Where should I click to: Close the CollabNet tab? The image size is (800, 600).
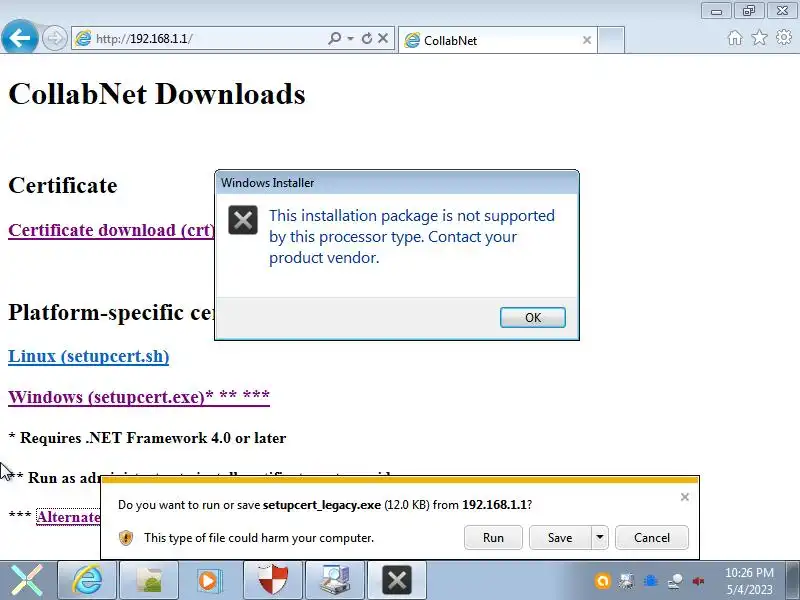point(587,40)
